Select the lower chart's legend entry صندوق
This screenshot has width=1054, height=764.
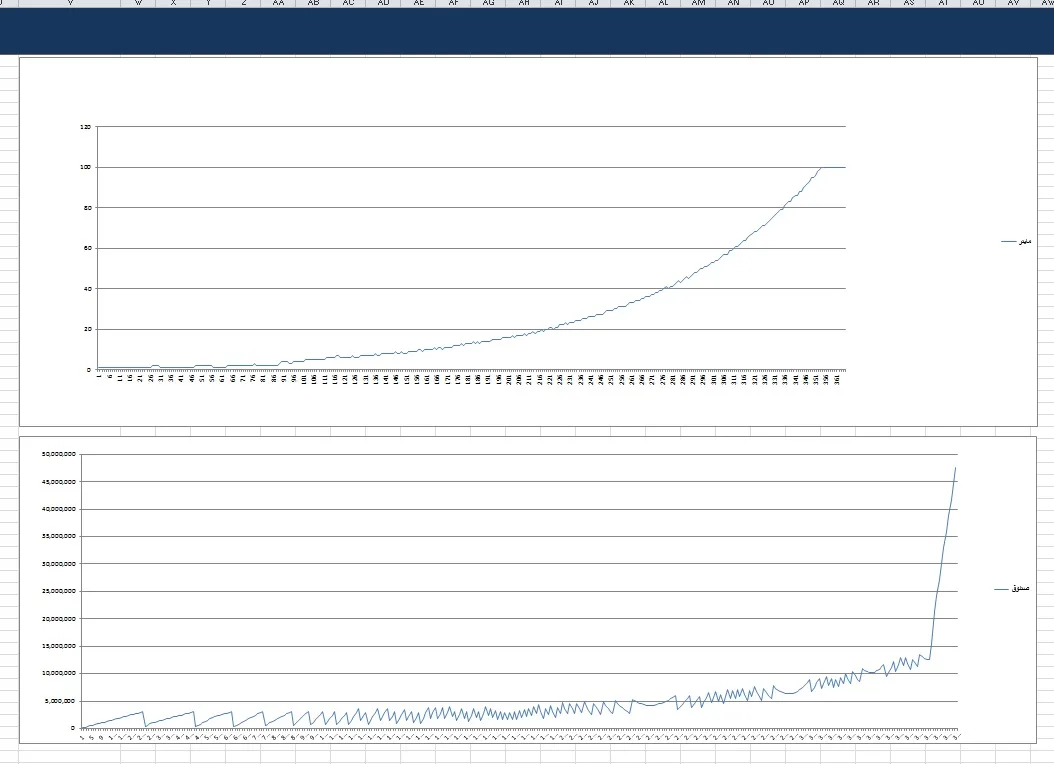coord(1013,590)
